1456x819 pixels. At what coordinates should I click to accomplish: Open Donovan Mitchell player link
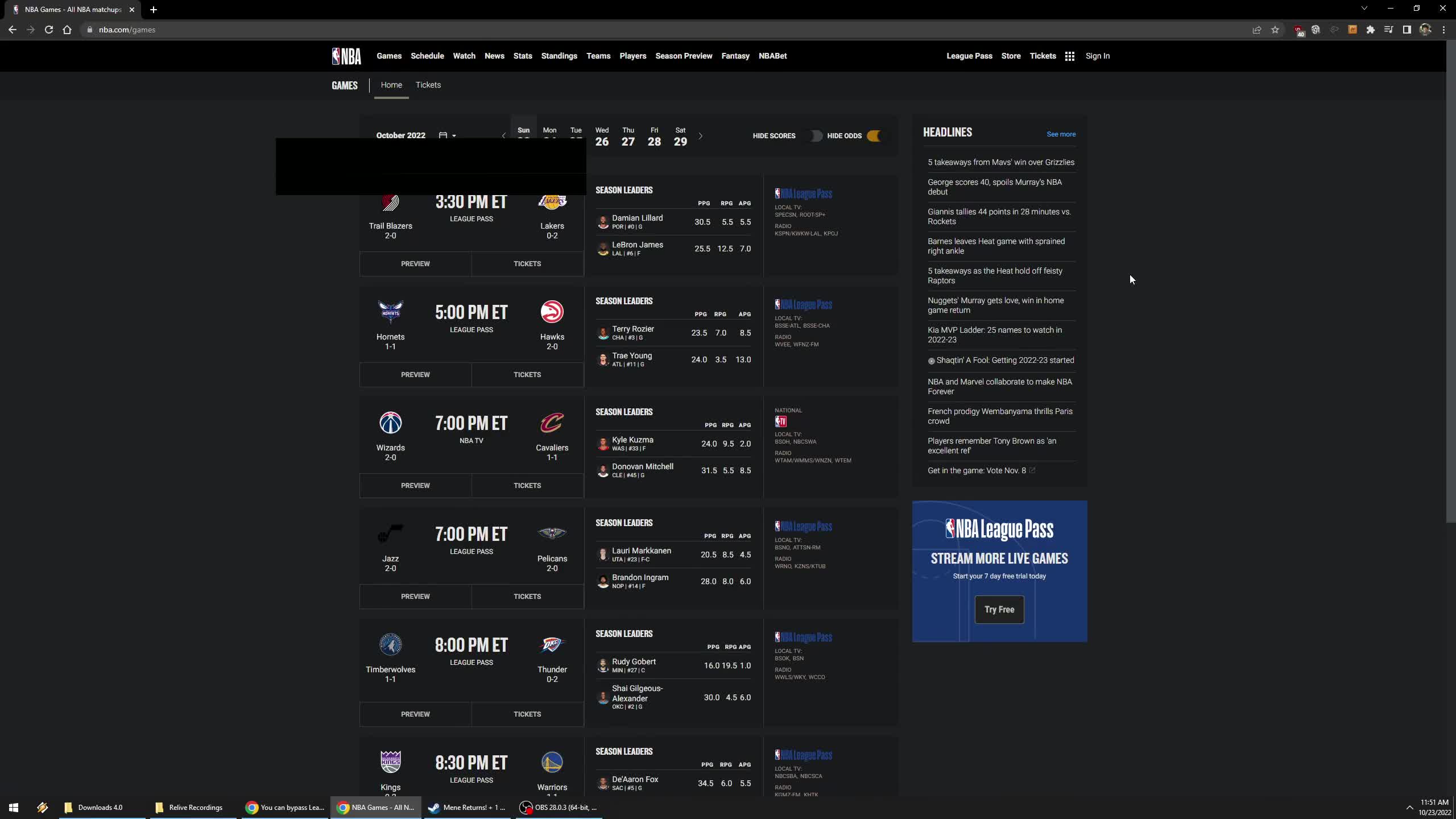[x=643, y=467]
